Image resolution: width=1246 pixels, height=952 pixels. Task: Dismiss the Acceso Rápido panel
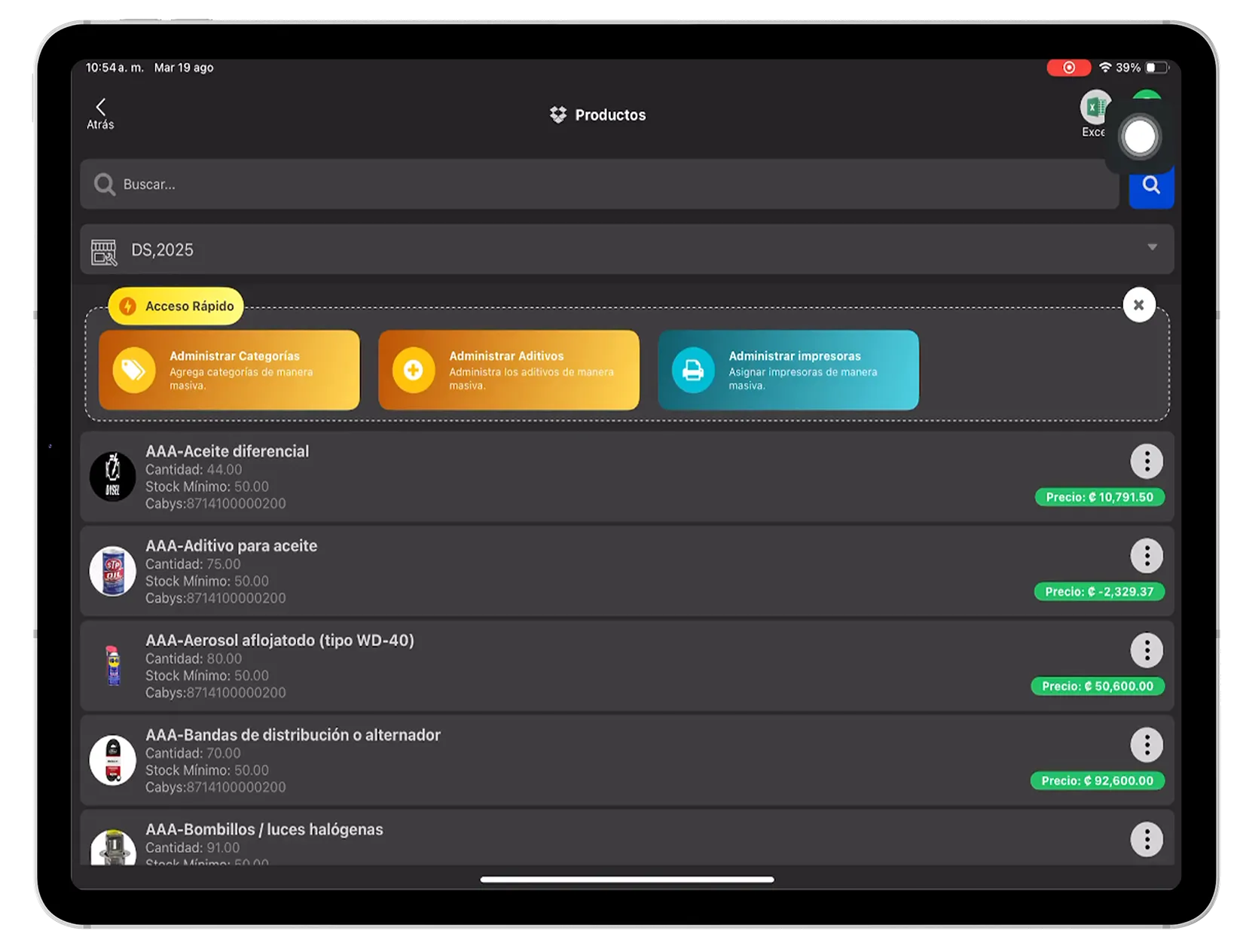pos(1138,304)
